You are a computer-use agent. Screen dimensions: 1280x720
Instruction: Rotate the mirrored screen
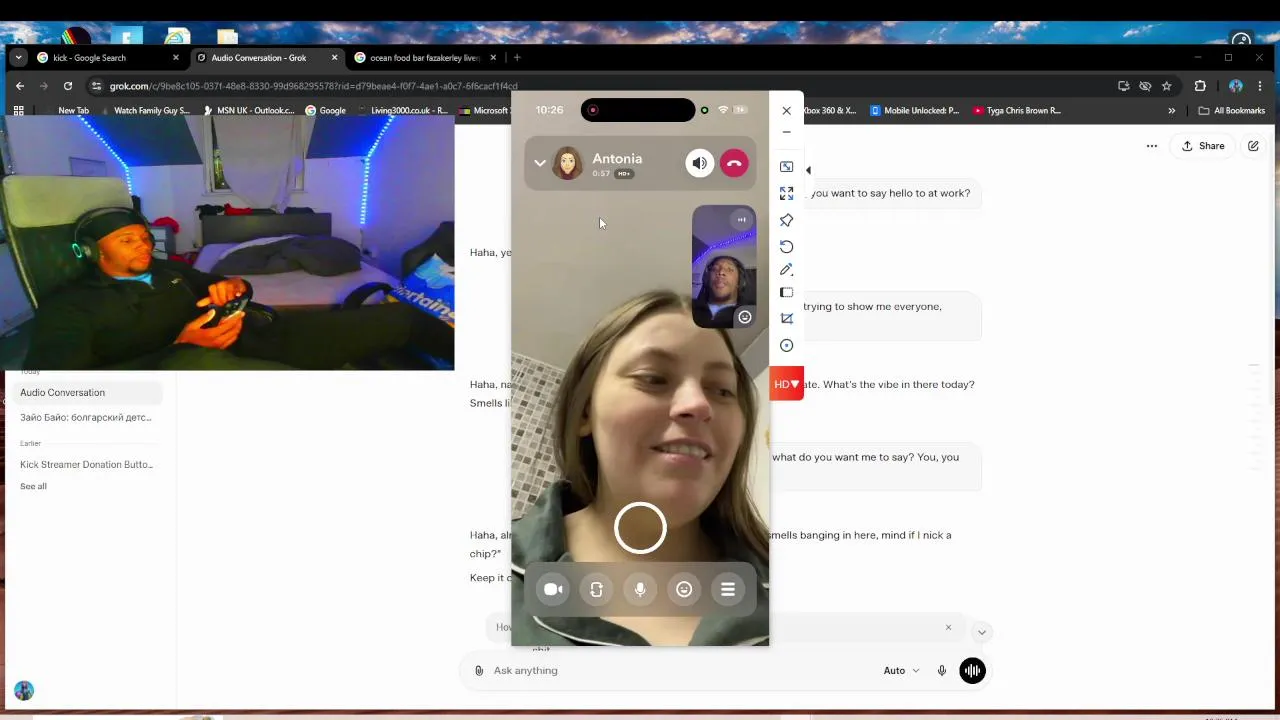pos(787,246)
